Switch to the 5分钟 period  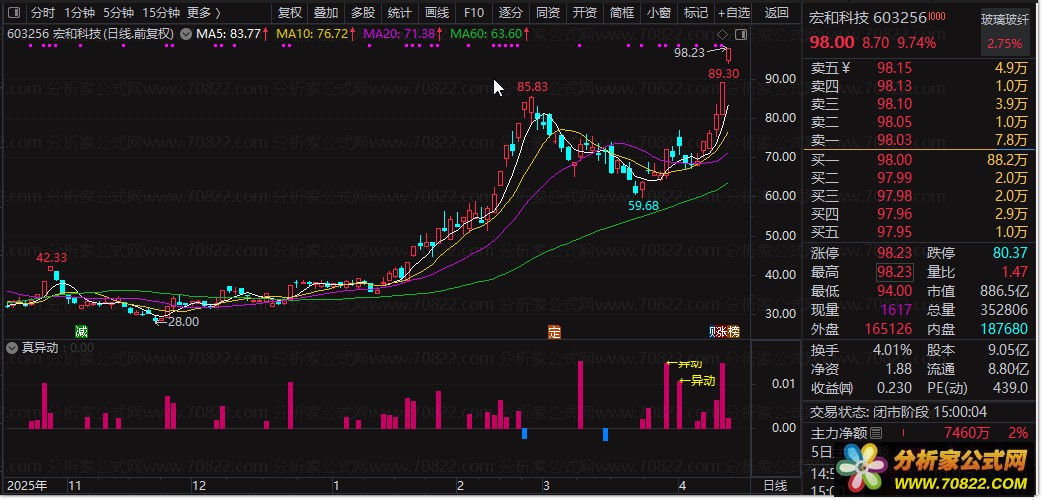tap(118, 12)
